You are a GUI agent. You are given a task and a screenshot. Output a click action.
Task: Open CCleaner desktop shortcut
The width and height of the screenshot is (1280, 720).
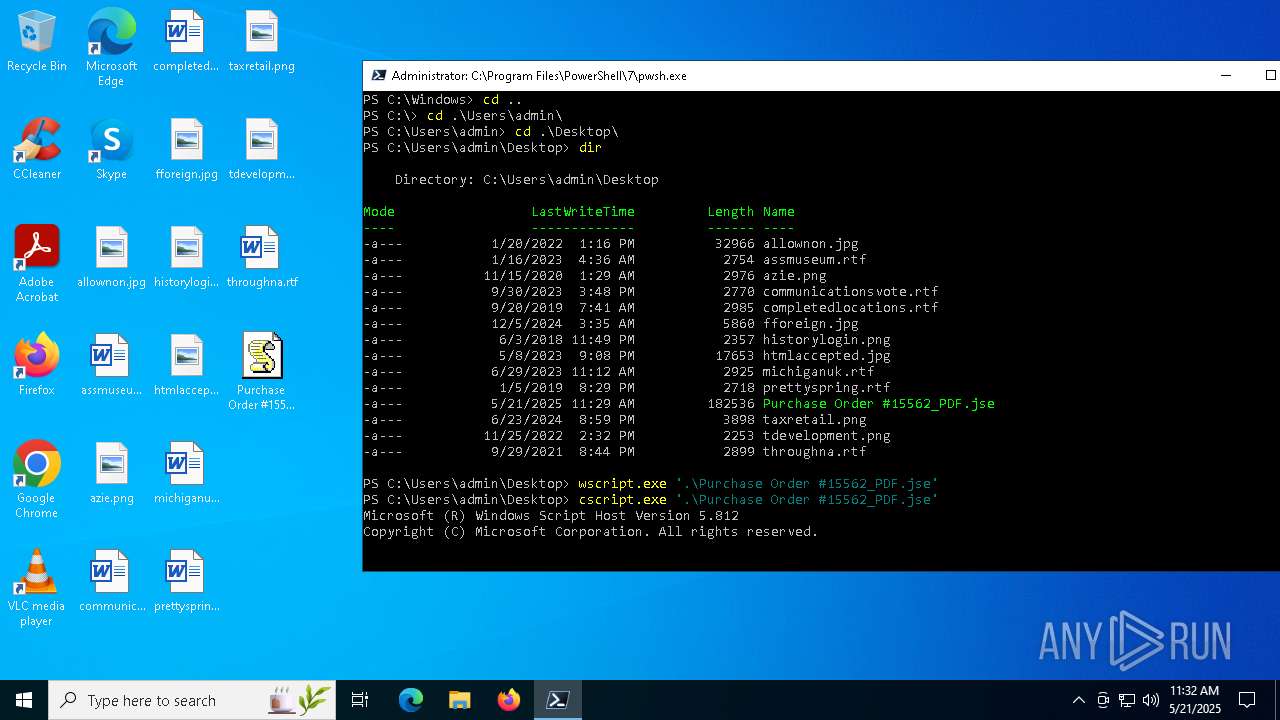click(x=37, y=150)
